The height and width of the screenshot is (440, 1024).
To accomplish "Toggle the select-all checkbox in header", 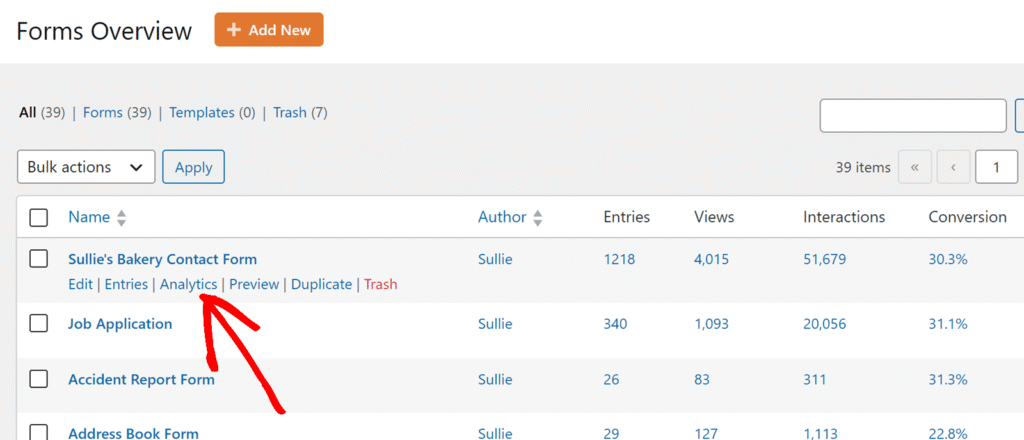I will (x=39, y=217).
